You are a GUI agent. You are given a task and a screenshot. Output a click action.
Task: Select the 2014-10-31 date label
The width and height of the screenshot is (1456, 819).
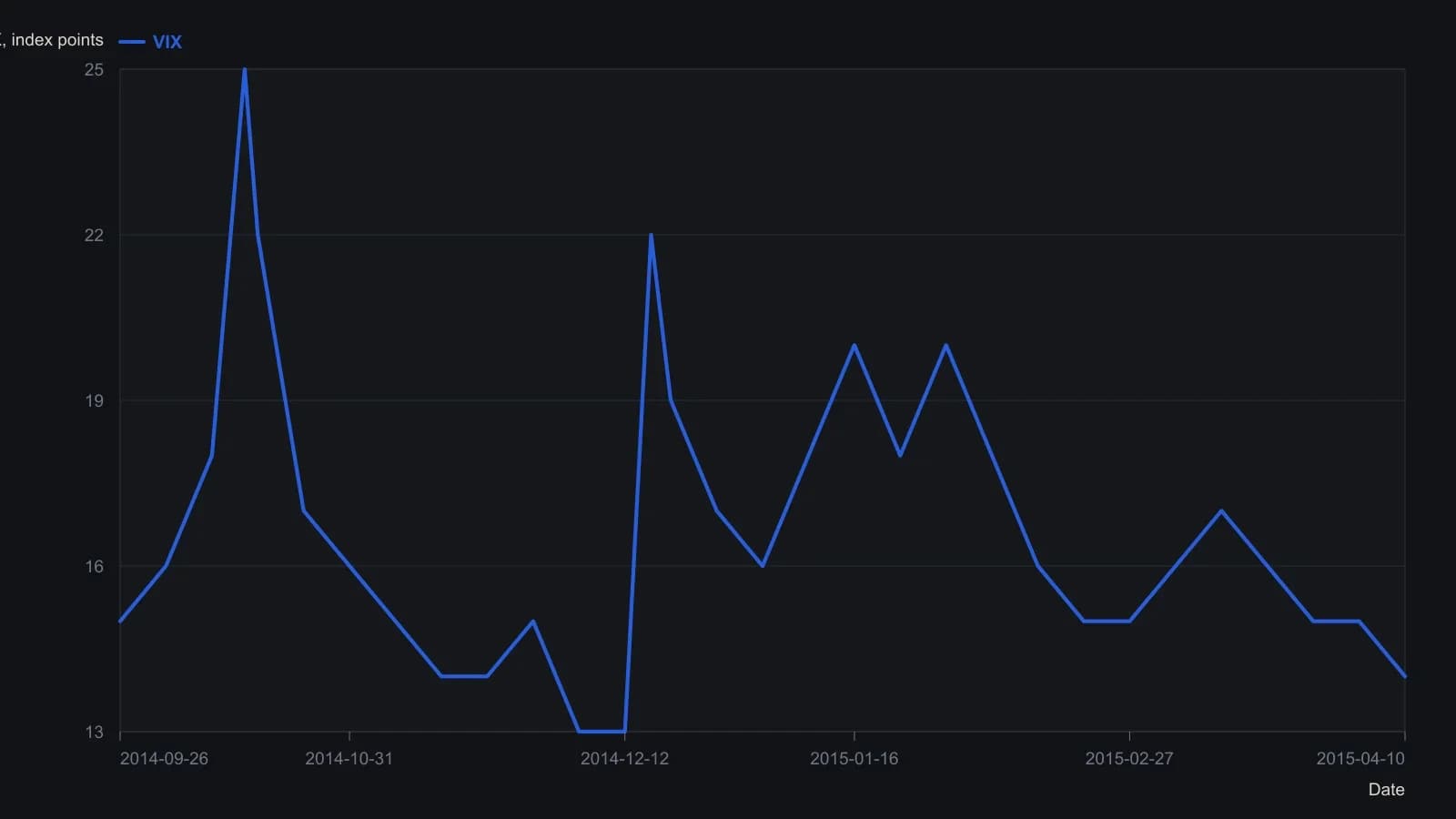point(349,759)
